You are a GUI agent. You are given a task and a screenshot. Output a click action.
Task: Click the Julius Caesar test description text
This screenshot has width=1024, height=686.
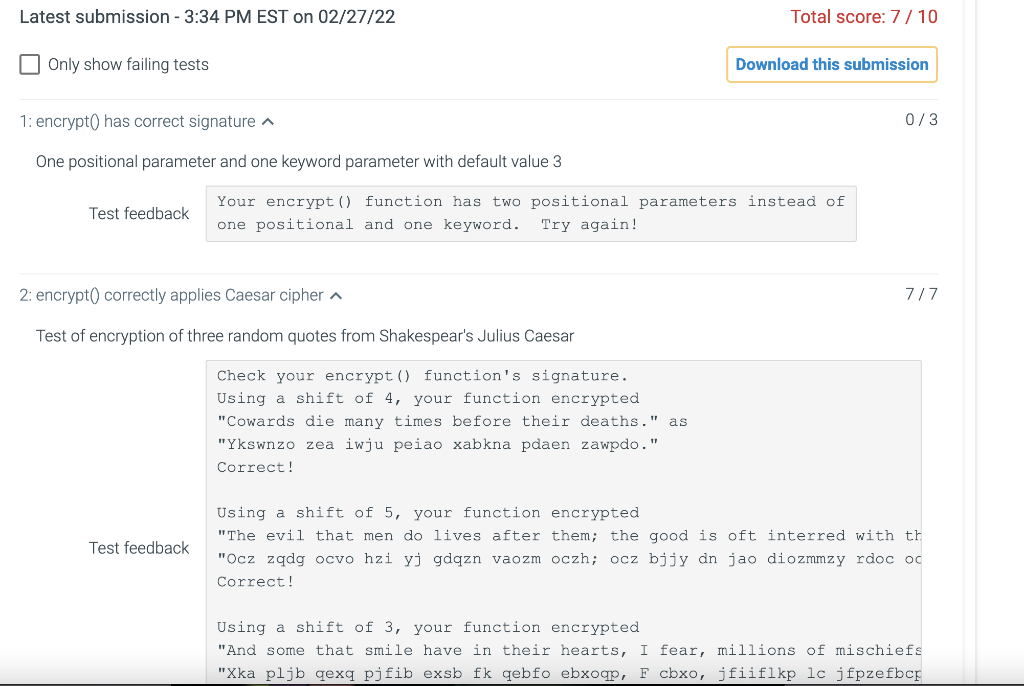click(306, 335)
